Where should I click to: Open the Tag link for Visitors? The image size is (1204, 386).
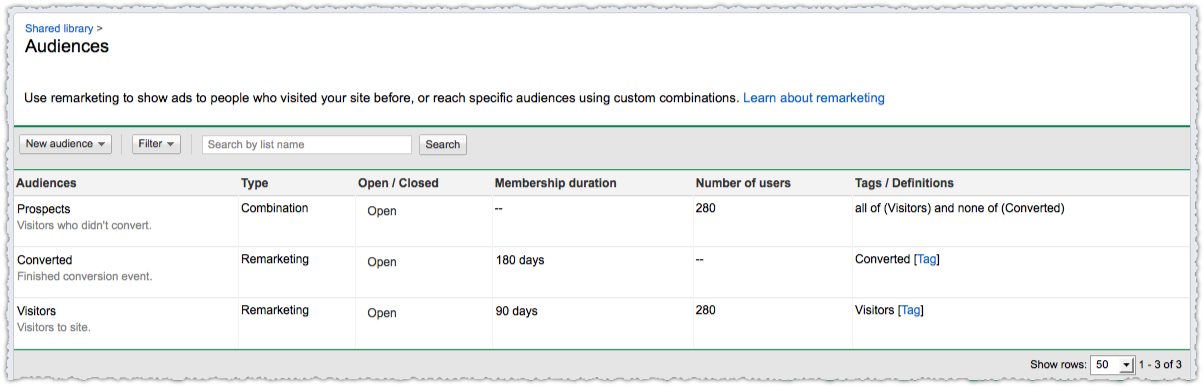(x=911, y=310)
